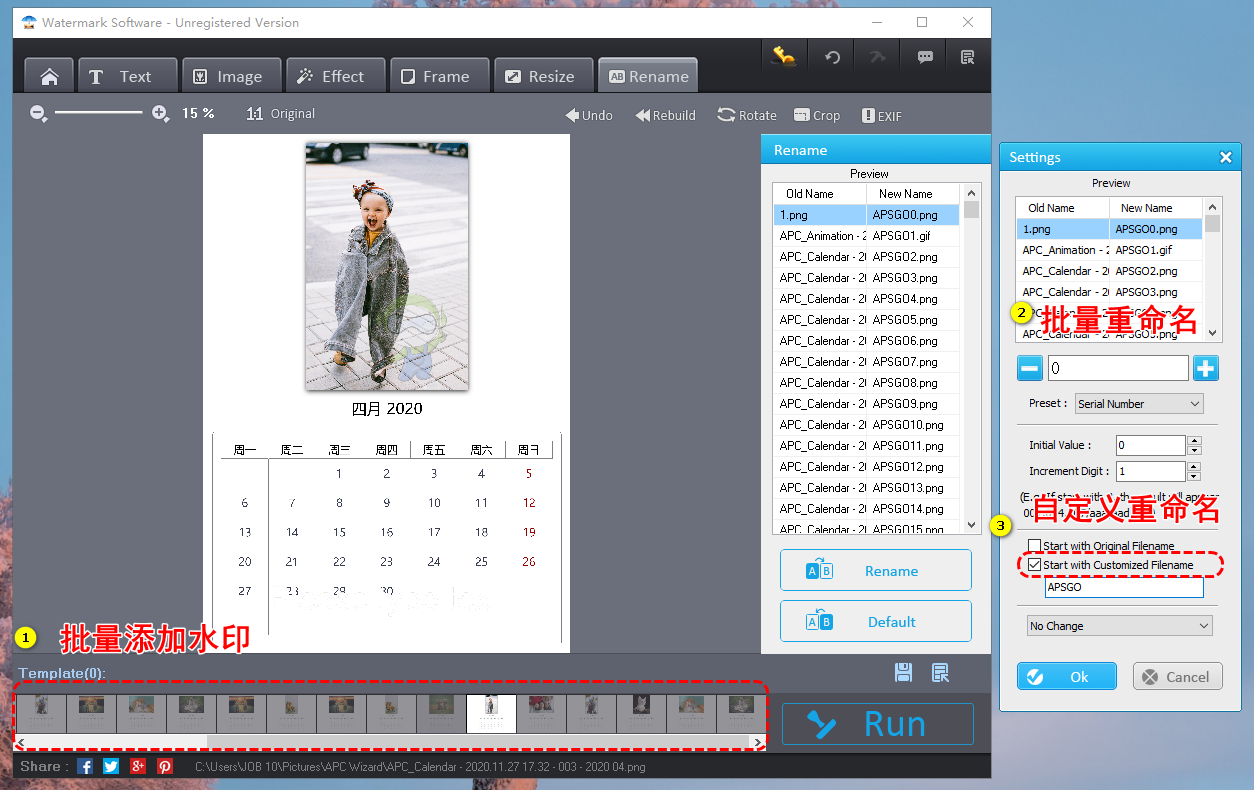Switch to the Text tab

pyautogui.click(x=128, y=76)
